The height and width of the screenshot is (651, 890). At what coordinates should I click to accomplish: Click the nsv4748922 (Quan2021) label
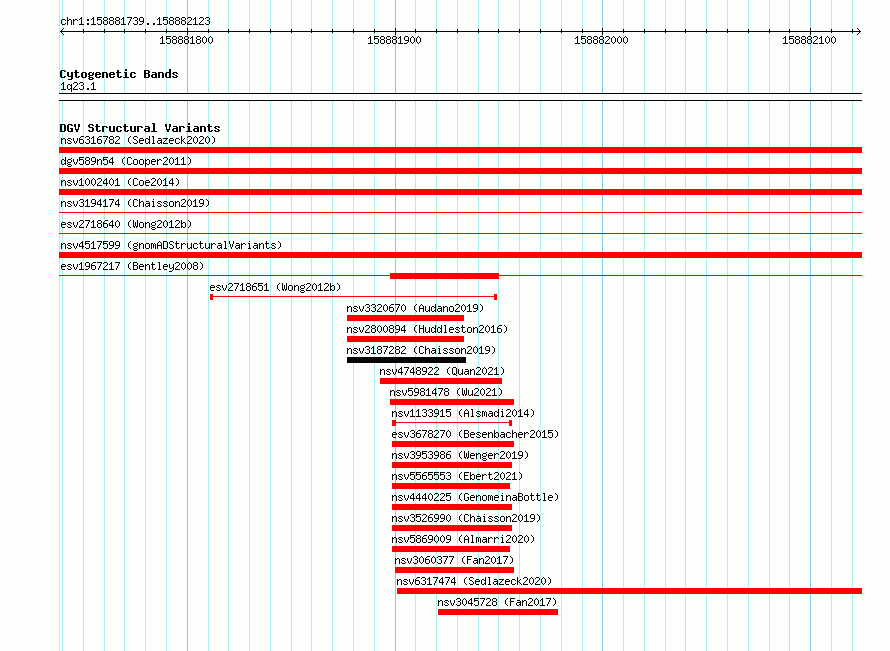442,371
